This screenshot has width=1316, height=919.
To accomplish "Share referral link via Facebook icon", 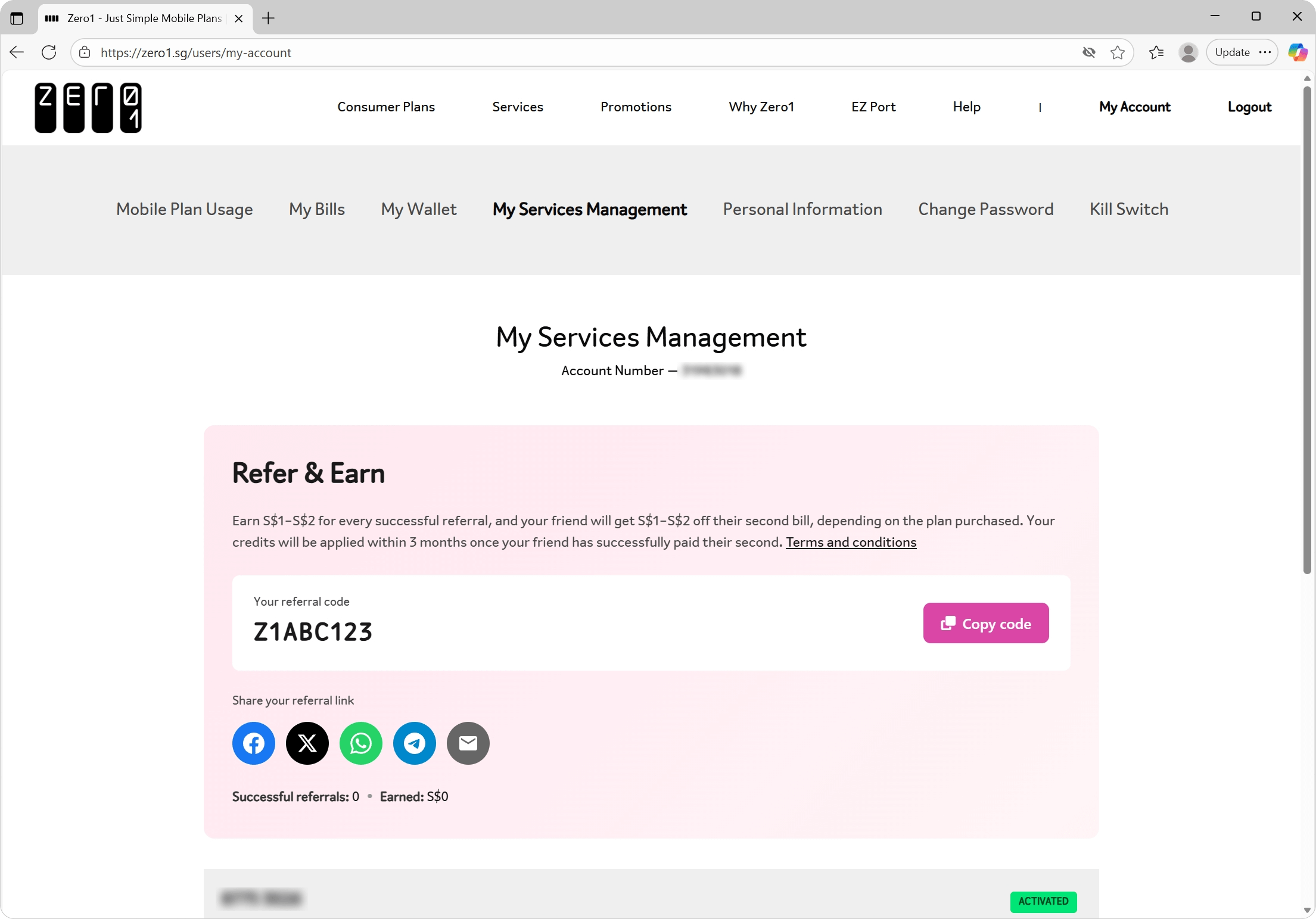I will point(253,743).
